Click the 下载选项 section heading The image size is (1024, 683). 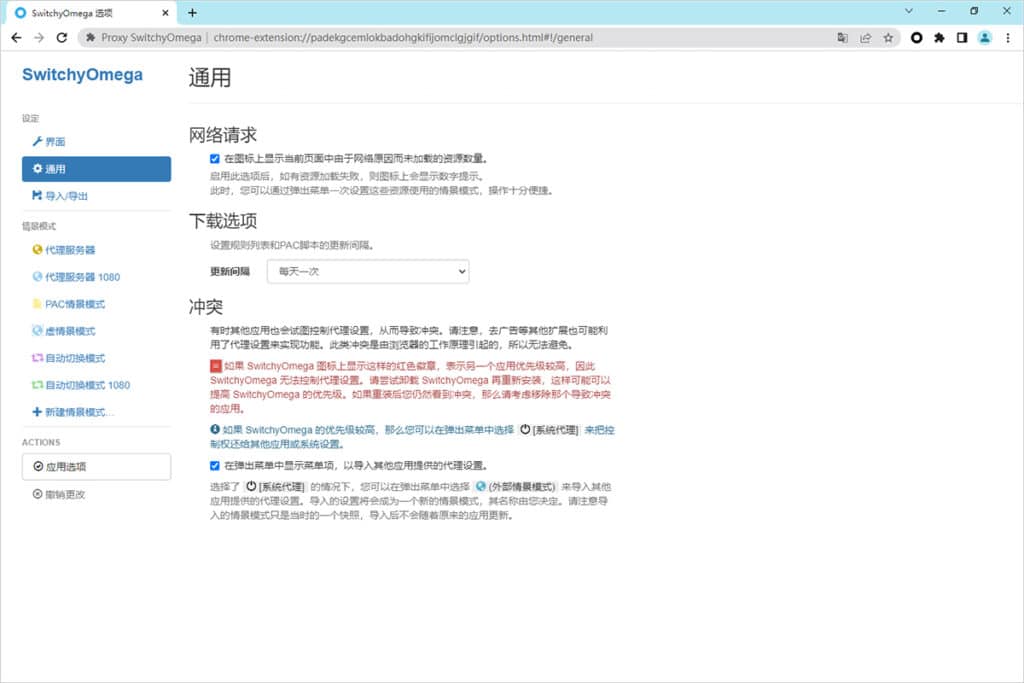223,221
